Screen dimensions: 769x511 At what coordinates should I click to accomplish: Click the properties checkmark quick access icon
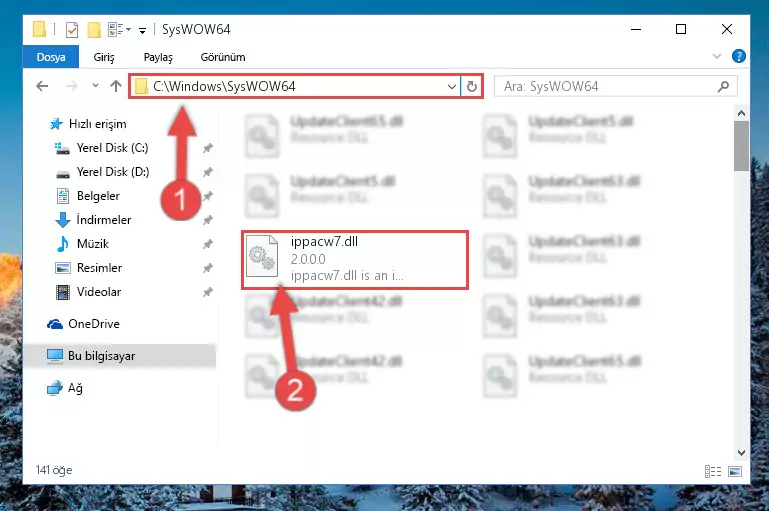click(x=72, y=30)
